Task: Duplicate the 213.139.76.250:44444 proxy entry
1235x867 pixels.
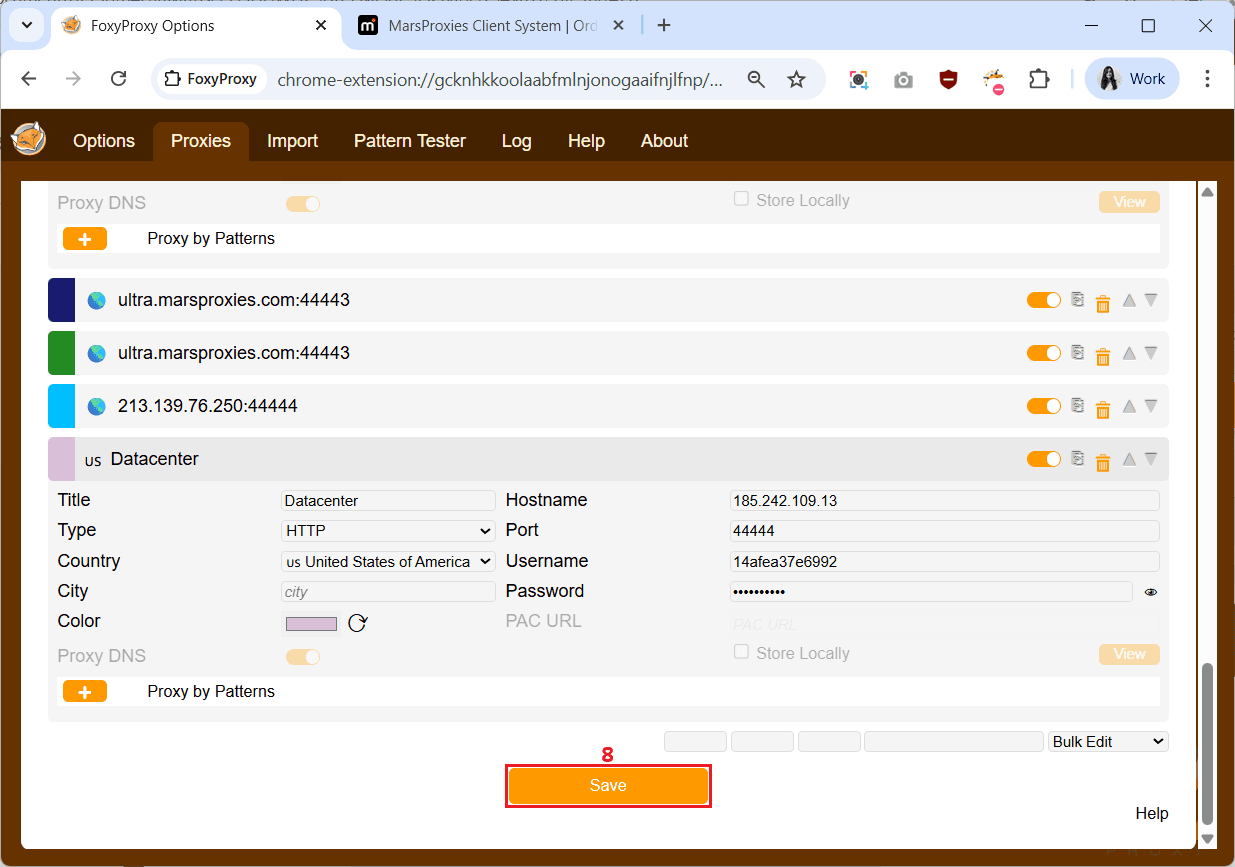Action: coord(1077,405)
